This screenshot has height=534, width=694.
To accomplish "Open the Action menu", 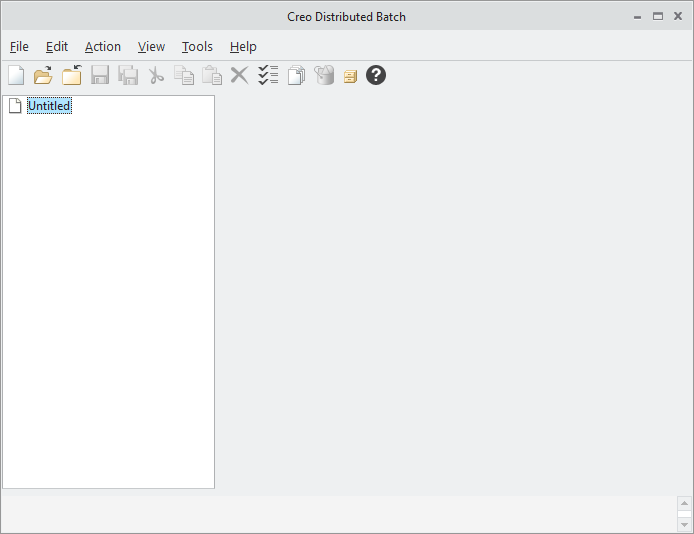I will tap(103, 46).
